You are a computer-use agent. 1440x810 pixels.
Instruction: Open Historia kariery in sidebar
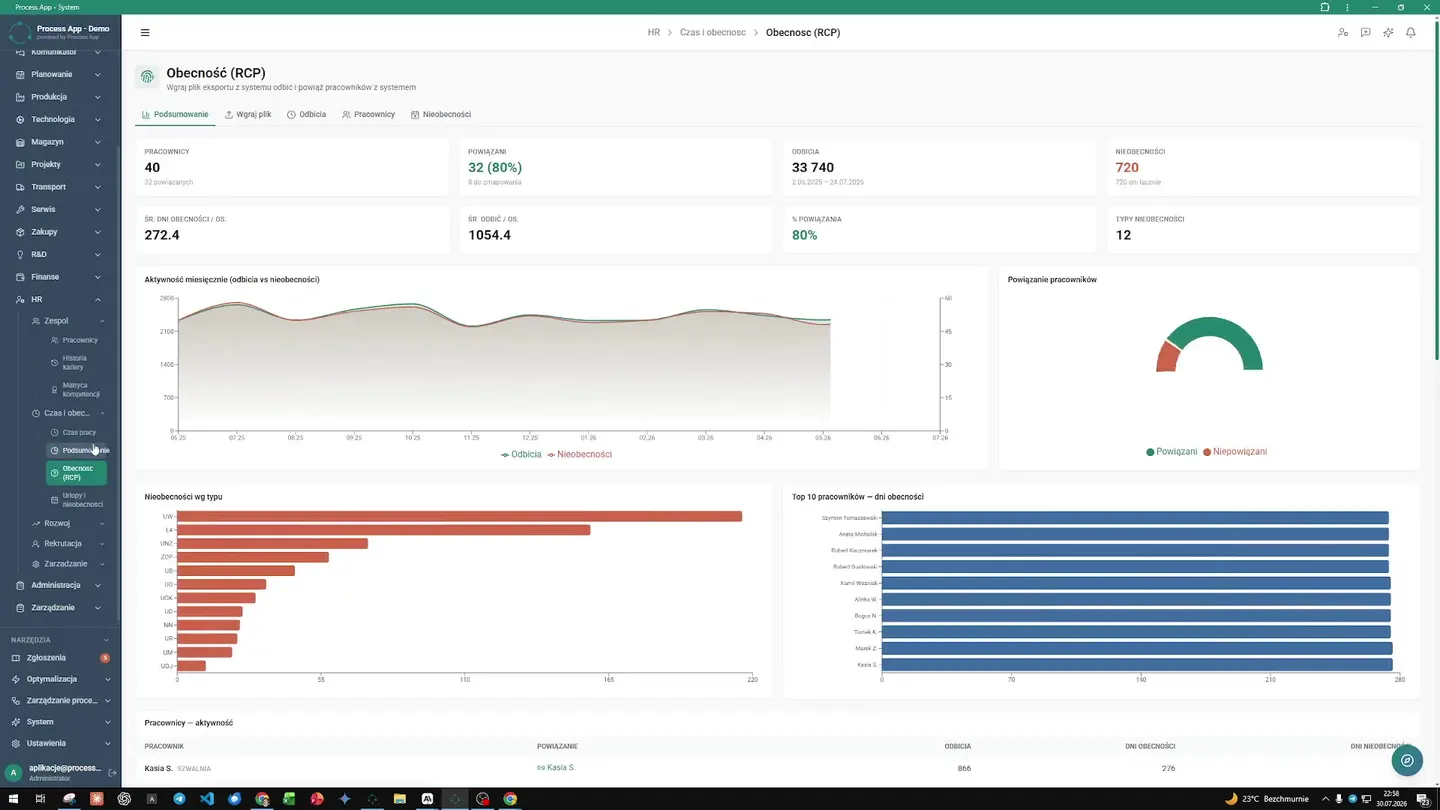(78, 362)
